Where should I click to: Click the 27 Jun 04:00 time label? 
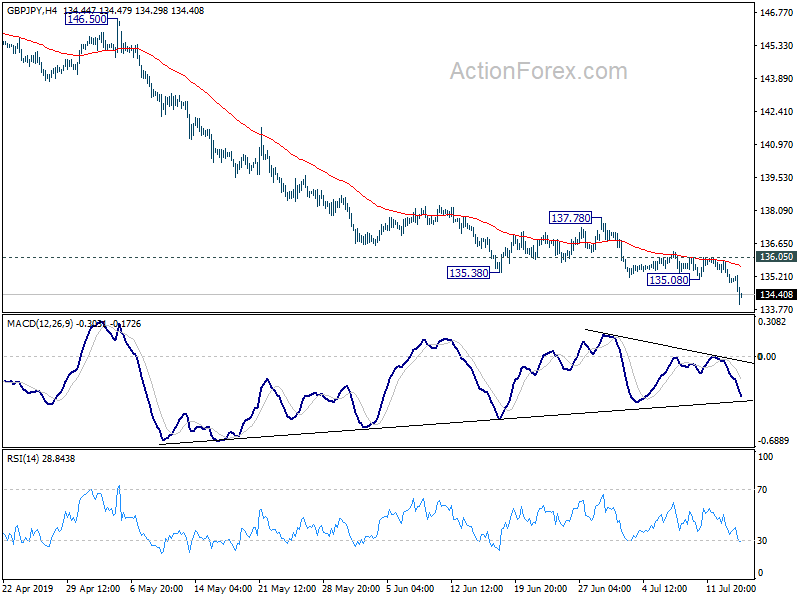point(605,589)
